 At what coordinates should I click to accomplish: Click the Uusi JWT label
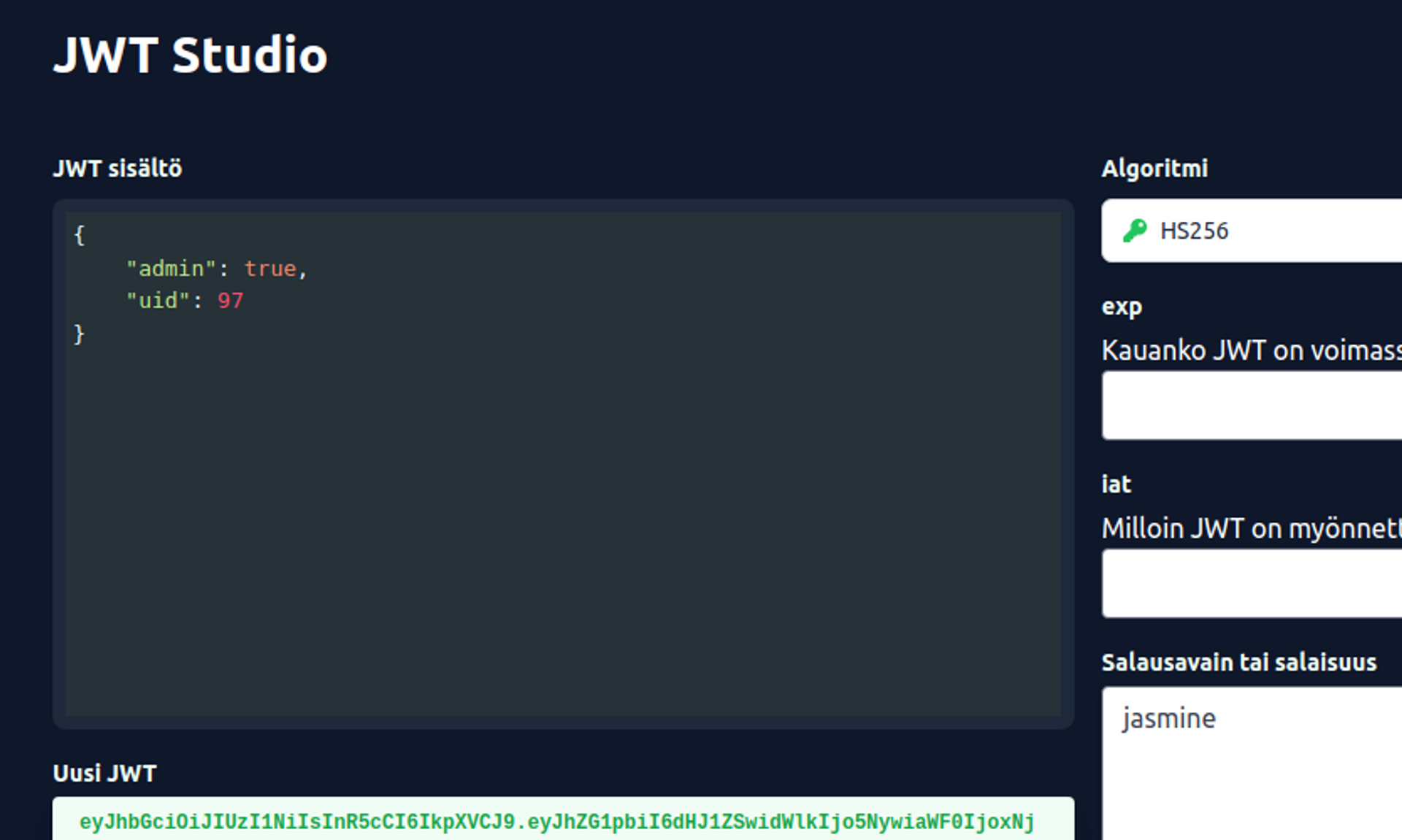(104, 774)
